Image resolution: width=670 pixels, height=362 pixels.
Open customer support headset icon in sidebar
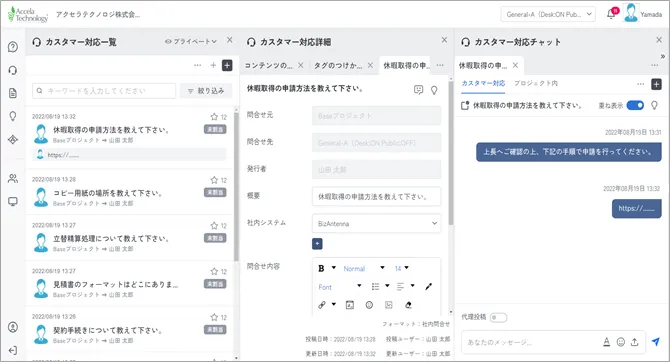(x=13, y=70)
